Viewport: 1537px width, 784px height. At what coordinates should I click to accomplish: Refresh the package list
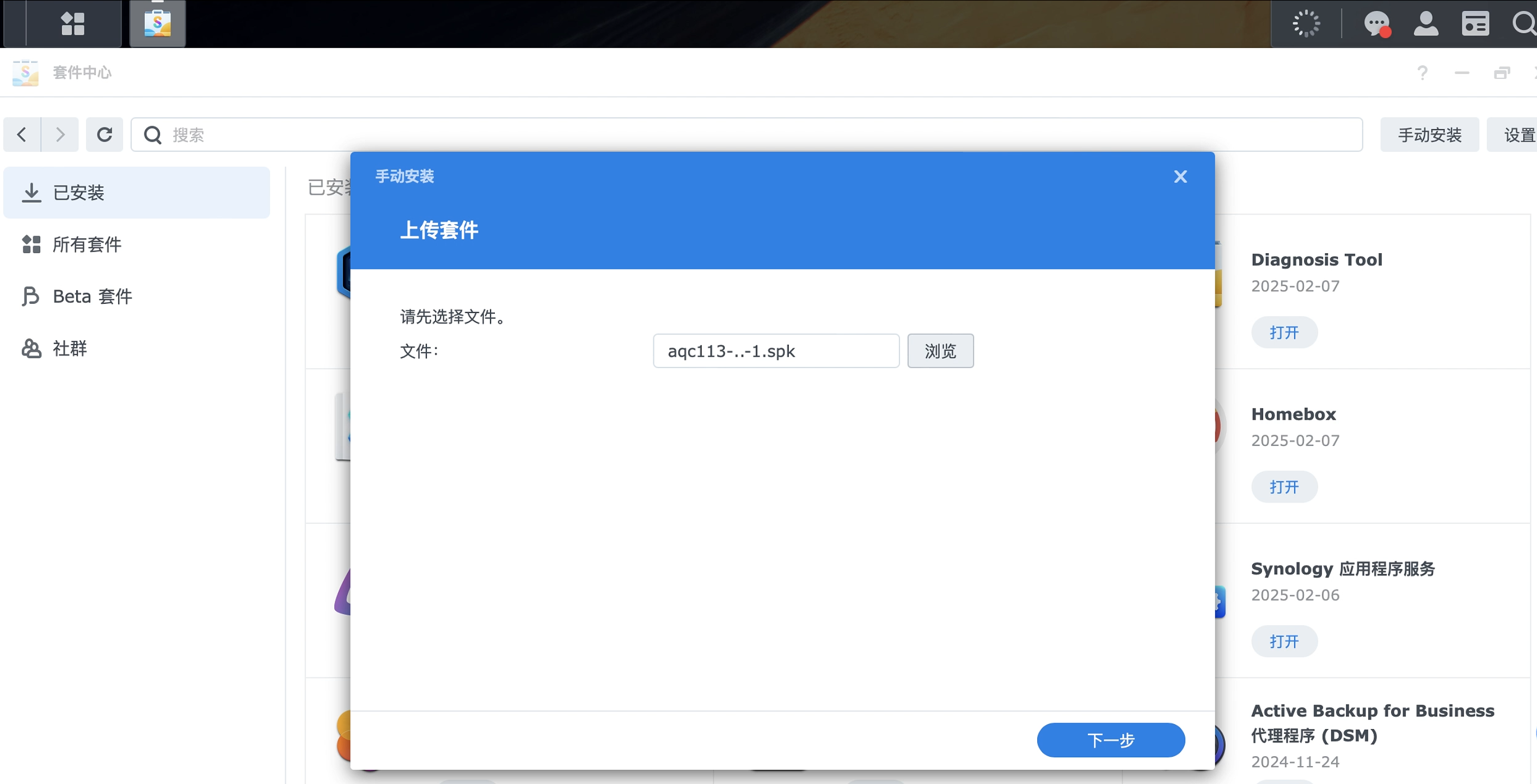(105, 134)
